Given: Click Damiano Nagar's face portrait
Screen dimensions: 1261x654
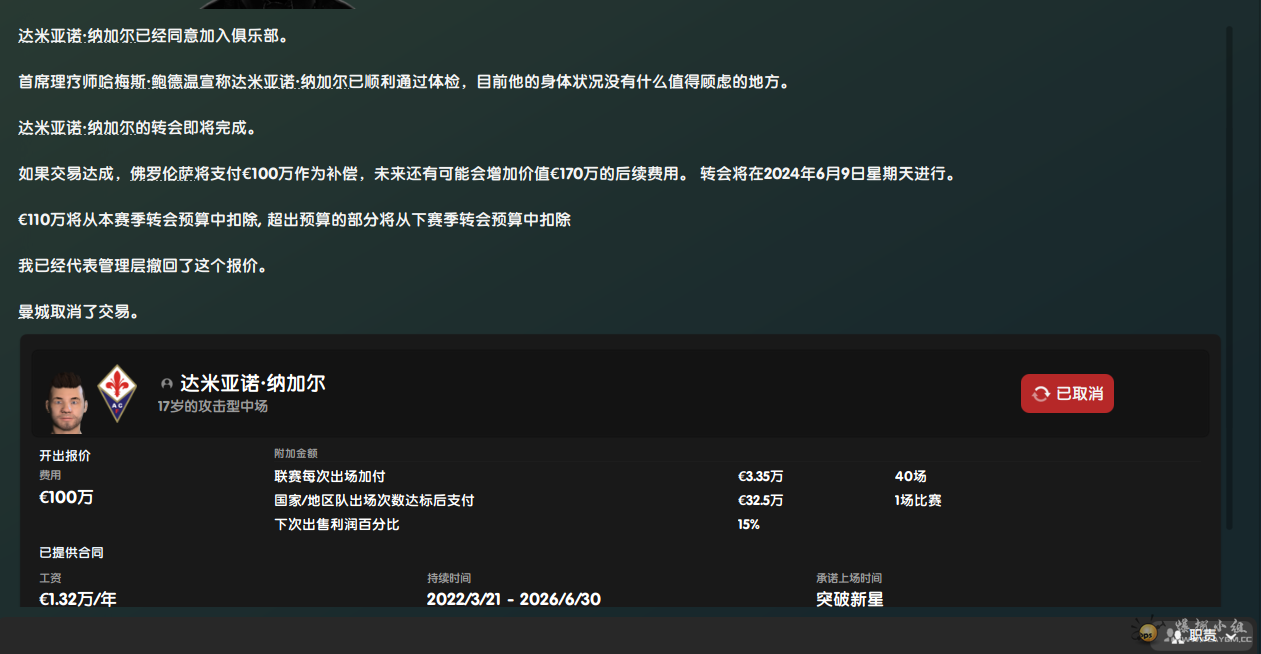Looking at the screenshot, I should 65,401.
